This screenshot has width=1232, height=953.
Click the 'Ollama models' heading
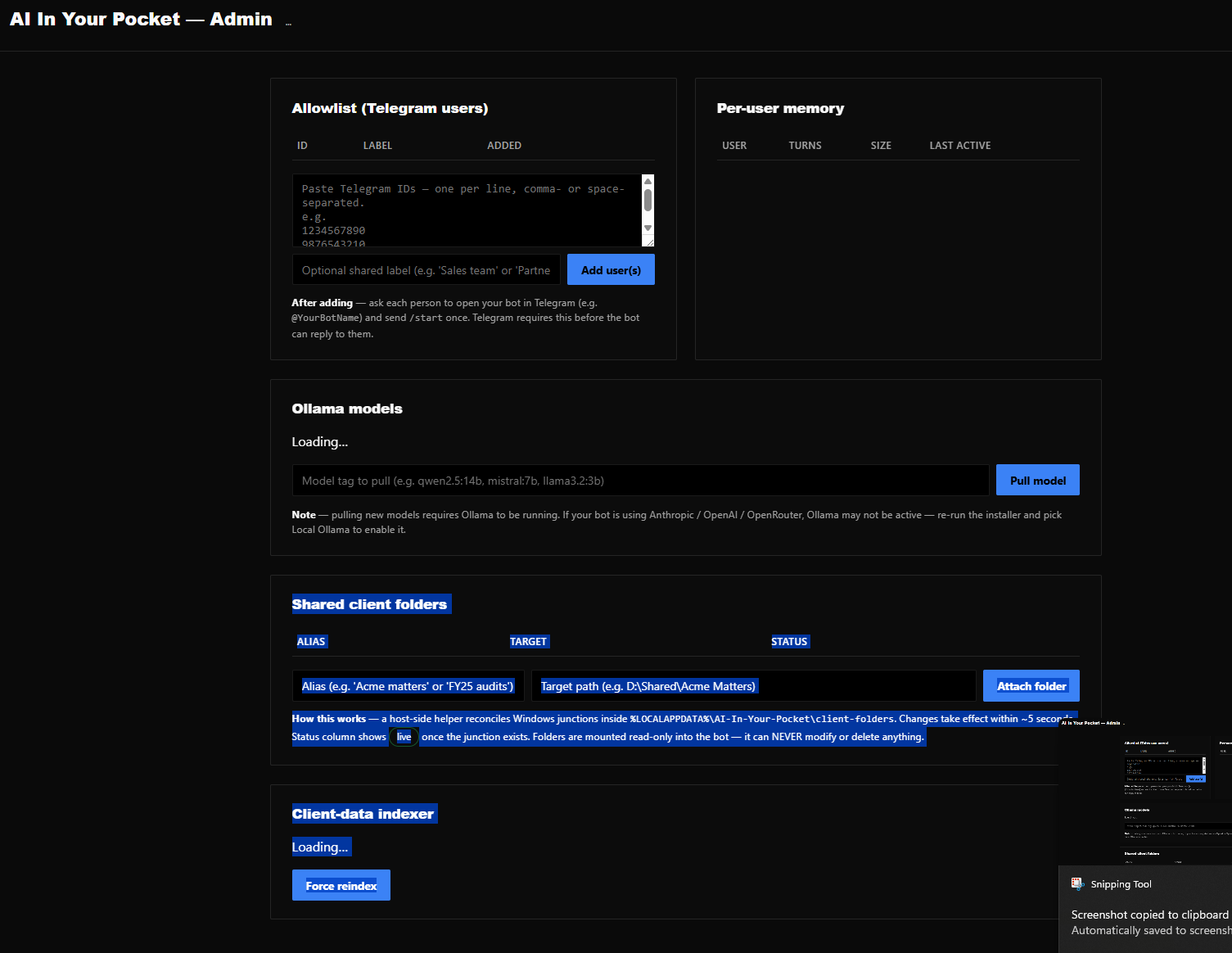click(x=347, y=409)
